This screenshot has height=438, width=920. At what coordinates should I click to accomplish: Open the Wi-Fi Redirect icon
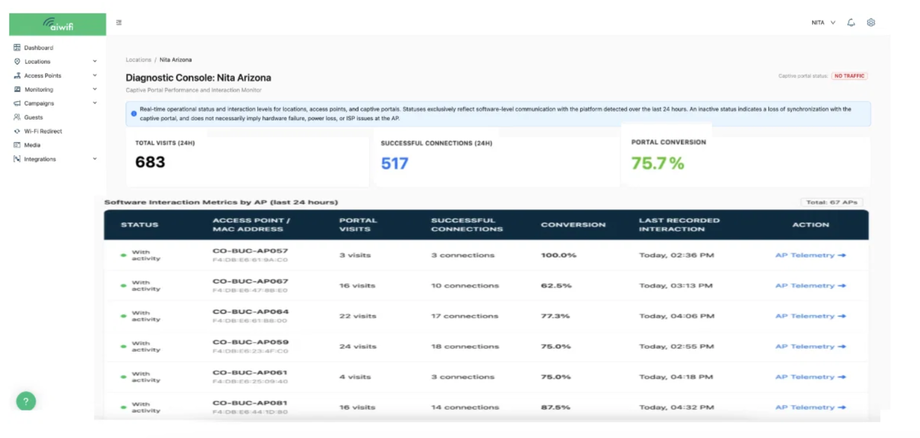point(17,131)
